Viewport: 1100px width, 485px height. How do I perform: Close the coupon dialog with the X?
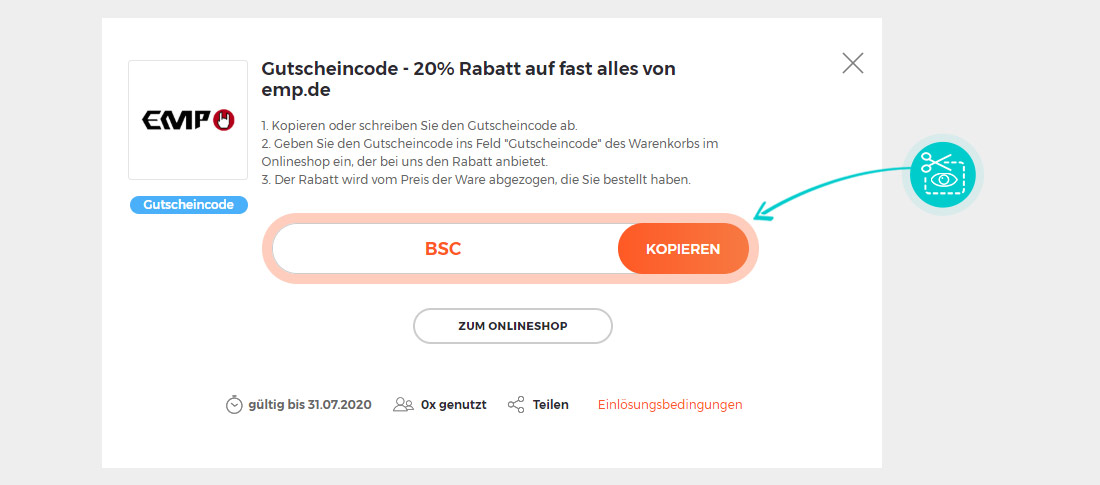coord(852,63)
